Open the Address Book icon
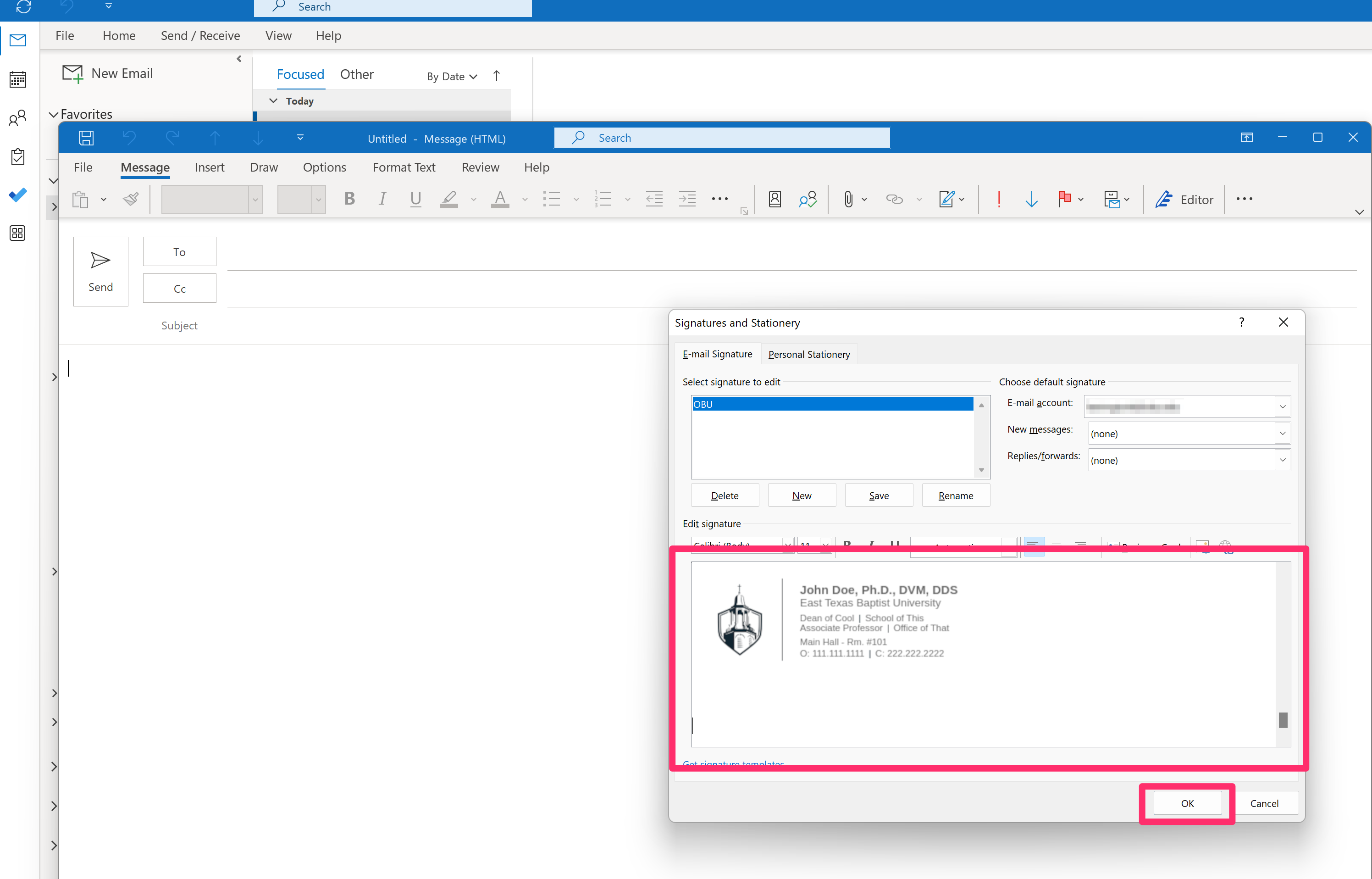 (x=775, y=199)
